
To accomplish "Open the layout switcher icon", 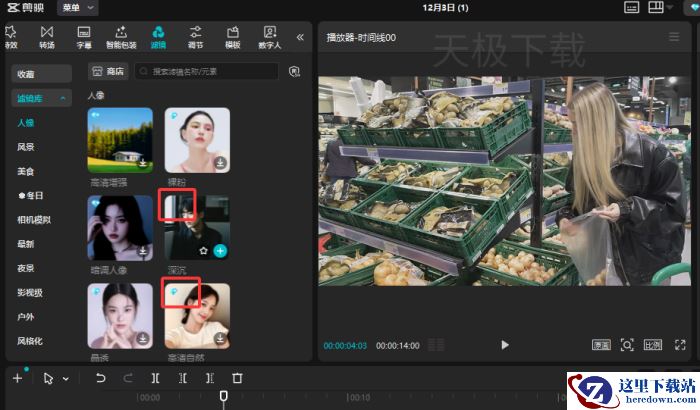I will [x=656, y=7].
